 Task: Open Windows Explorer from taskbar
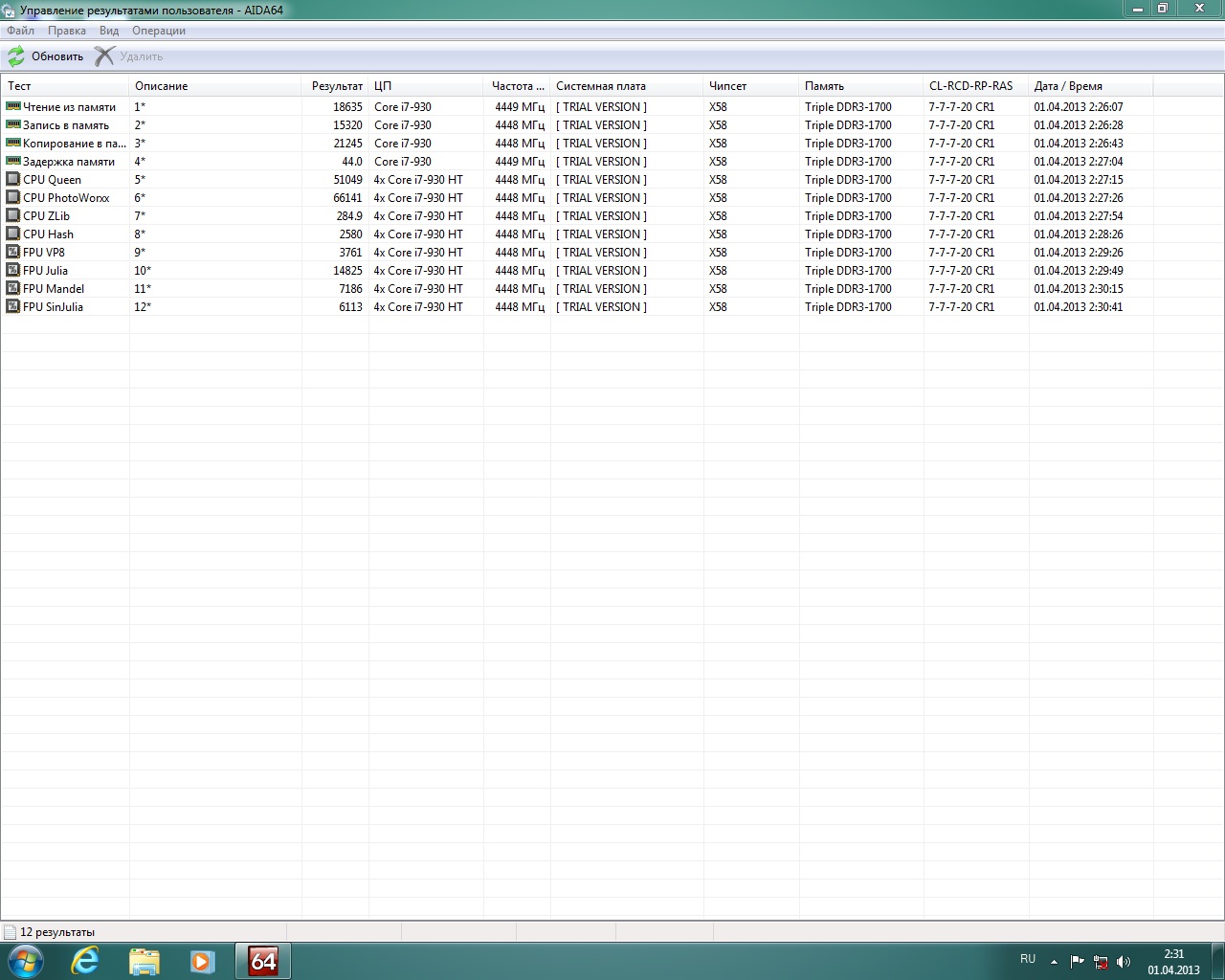145,961
